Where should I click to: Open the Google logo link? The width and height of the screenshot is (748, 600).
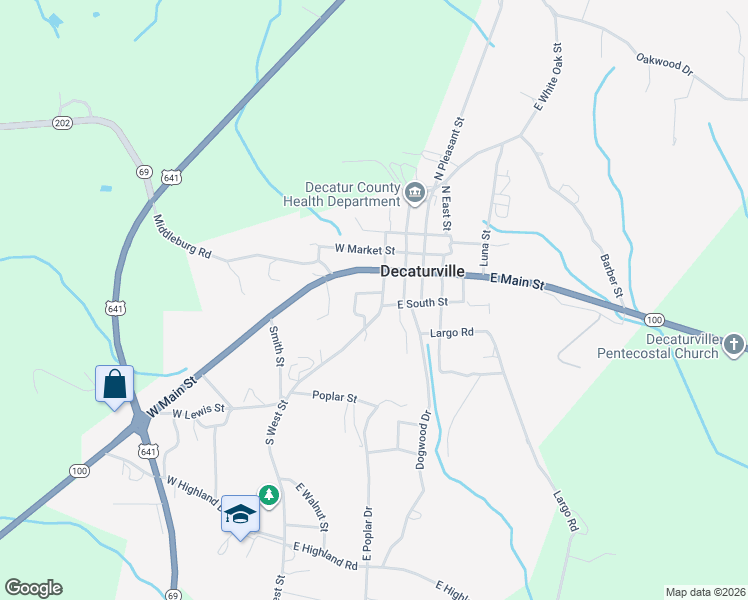pos(33,588)
